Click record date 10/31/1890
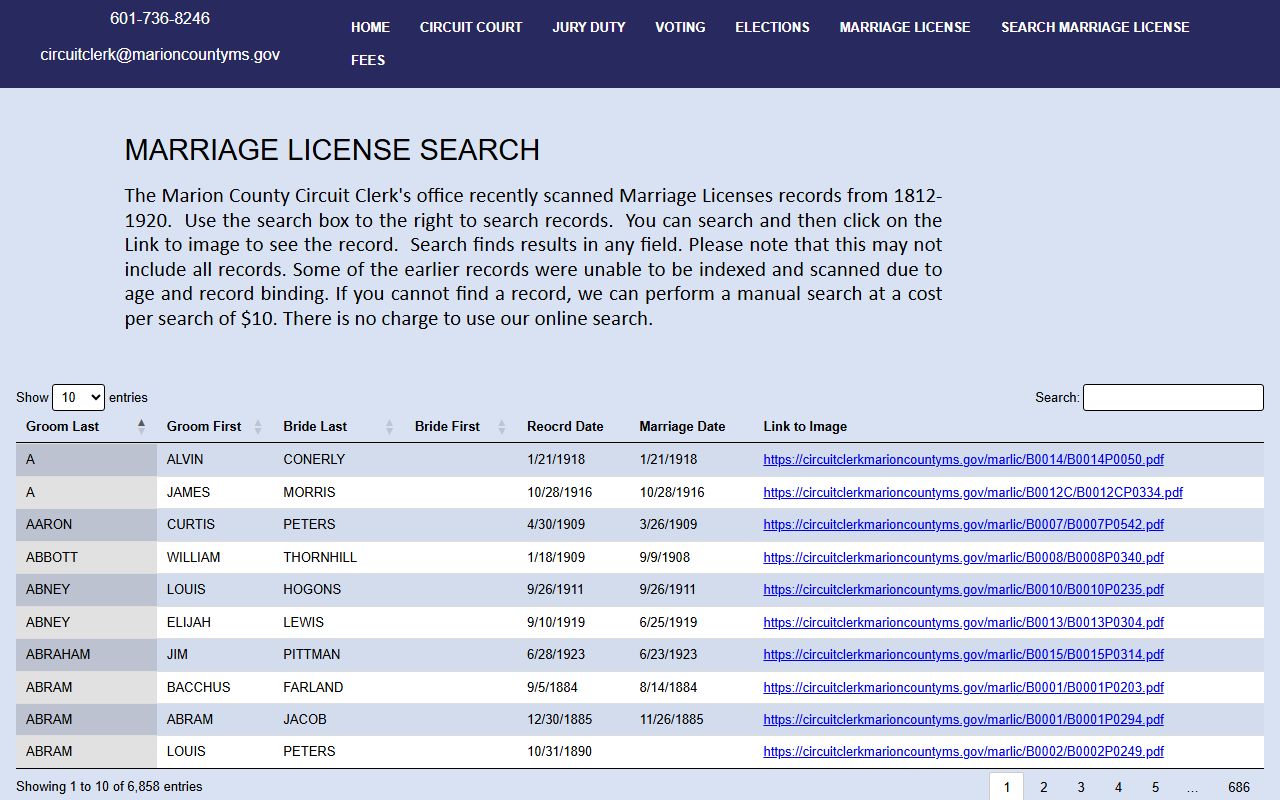The height and width of the screenshot is (800, 1280). click(560, 751)
